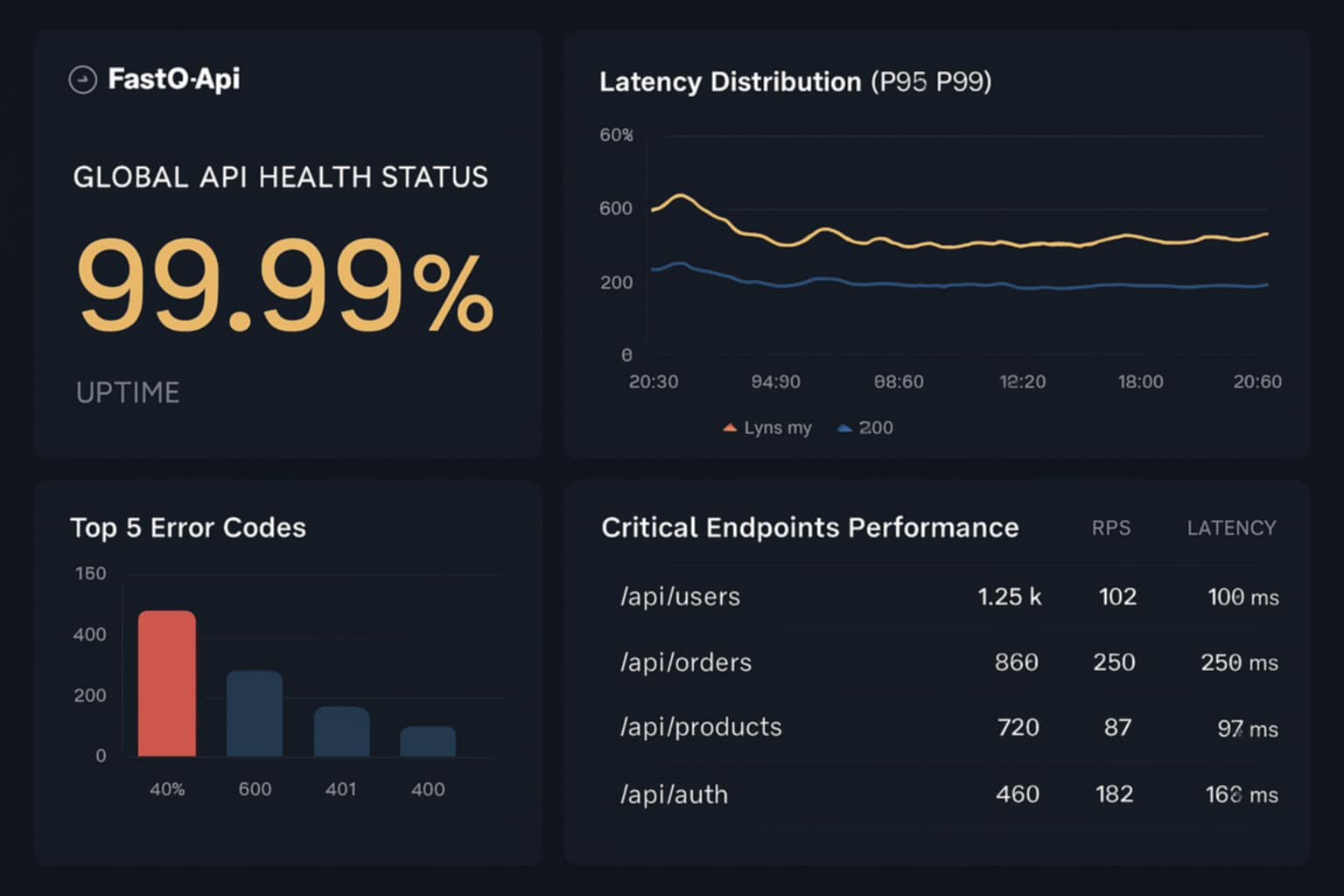Click the FastO-Api circular arrow logo icon

81,79
